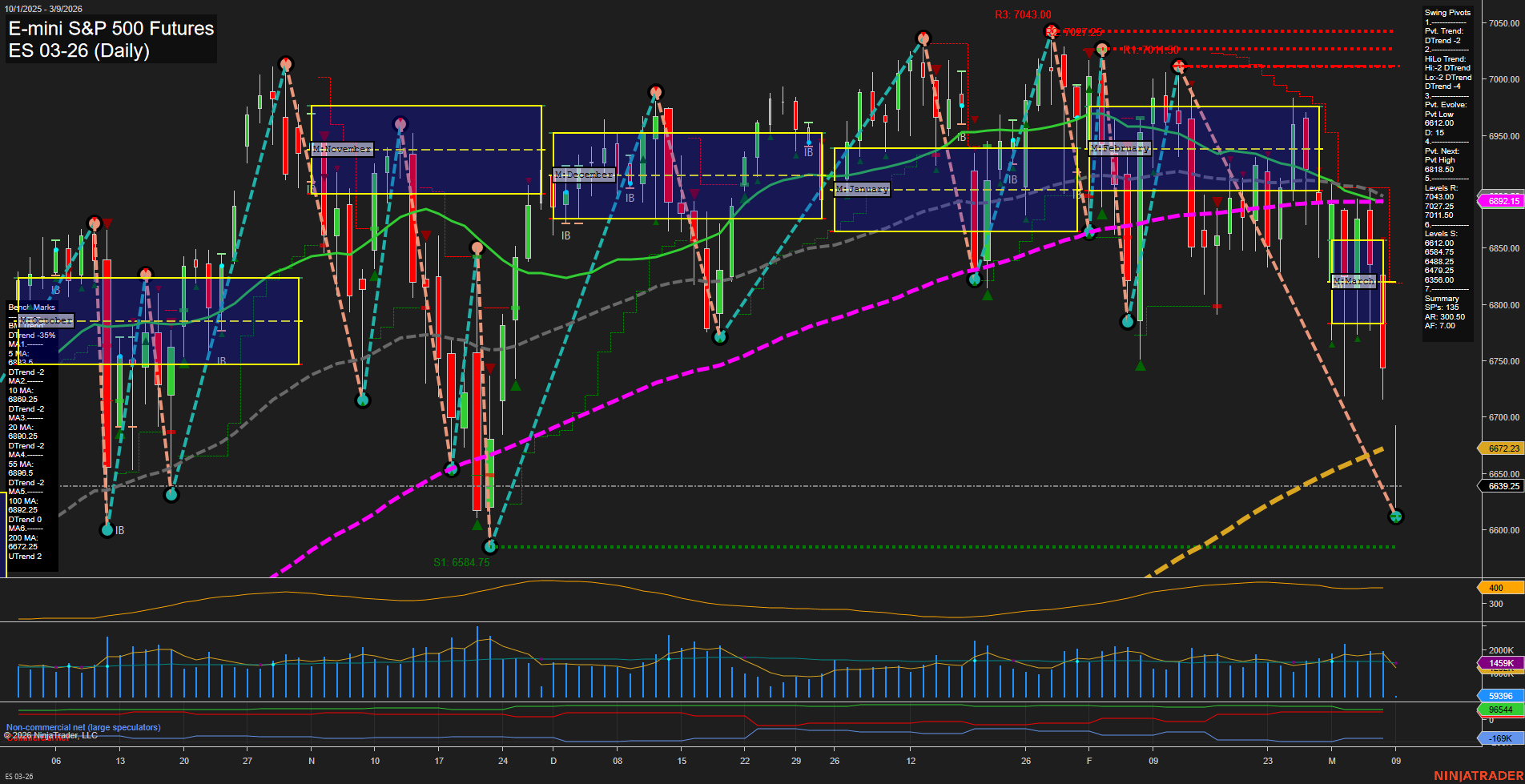Expand the Swing Pivots panel header
The image size is (1525, 784).
(1447, 12)
